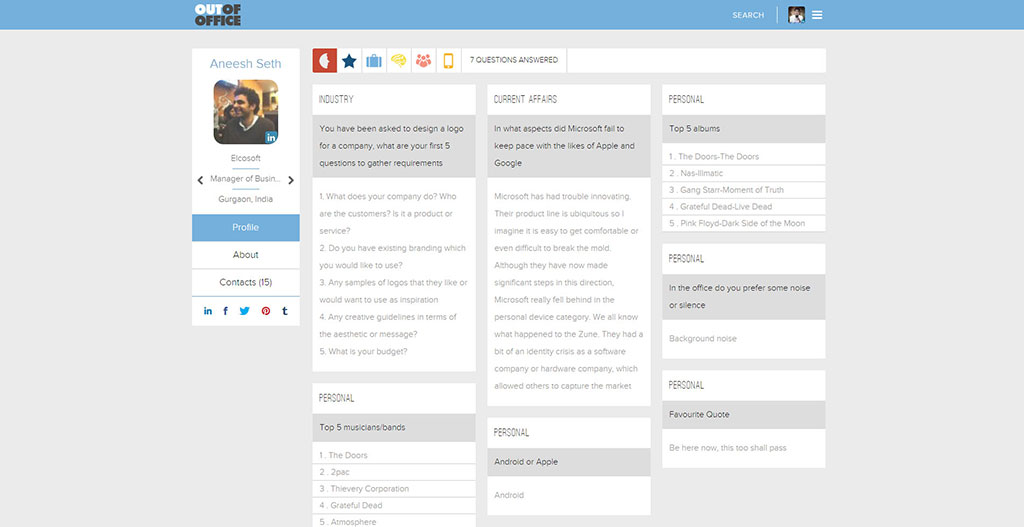Viewport: 1024px width, 527px height.
Task: Click the noise or silence question
Action: (744, 296)
